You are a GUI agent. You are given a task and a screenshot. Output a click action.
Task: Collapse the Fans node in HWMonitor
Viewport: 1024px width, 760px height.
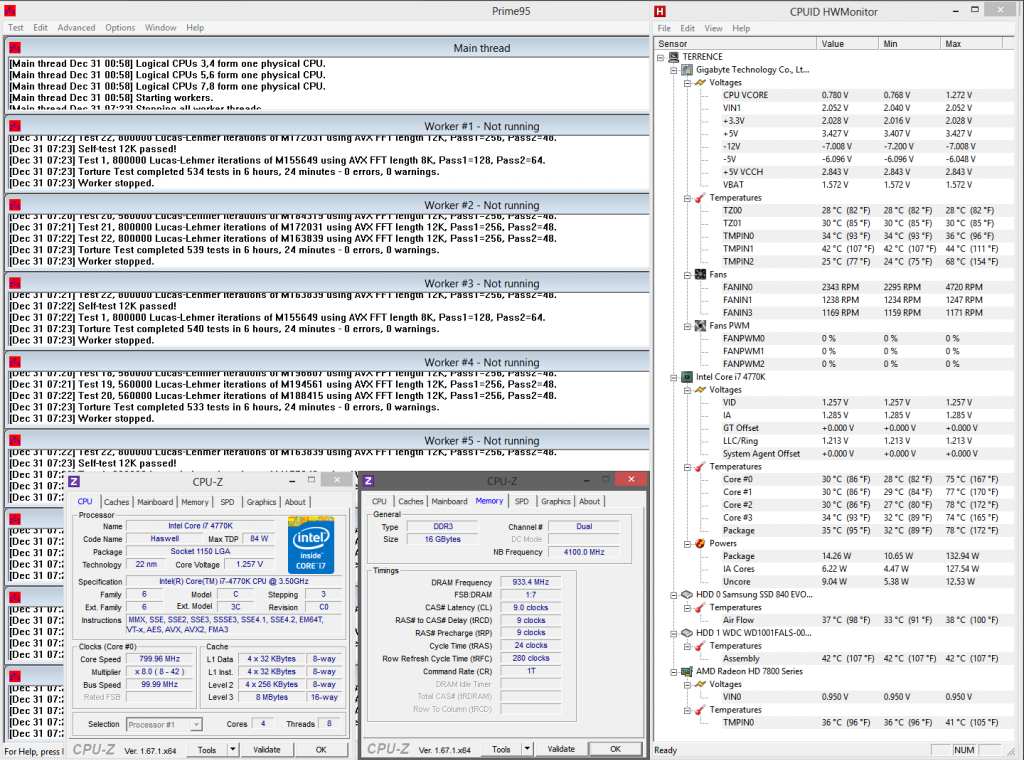687,274
